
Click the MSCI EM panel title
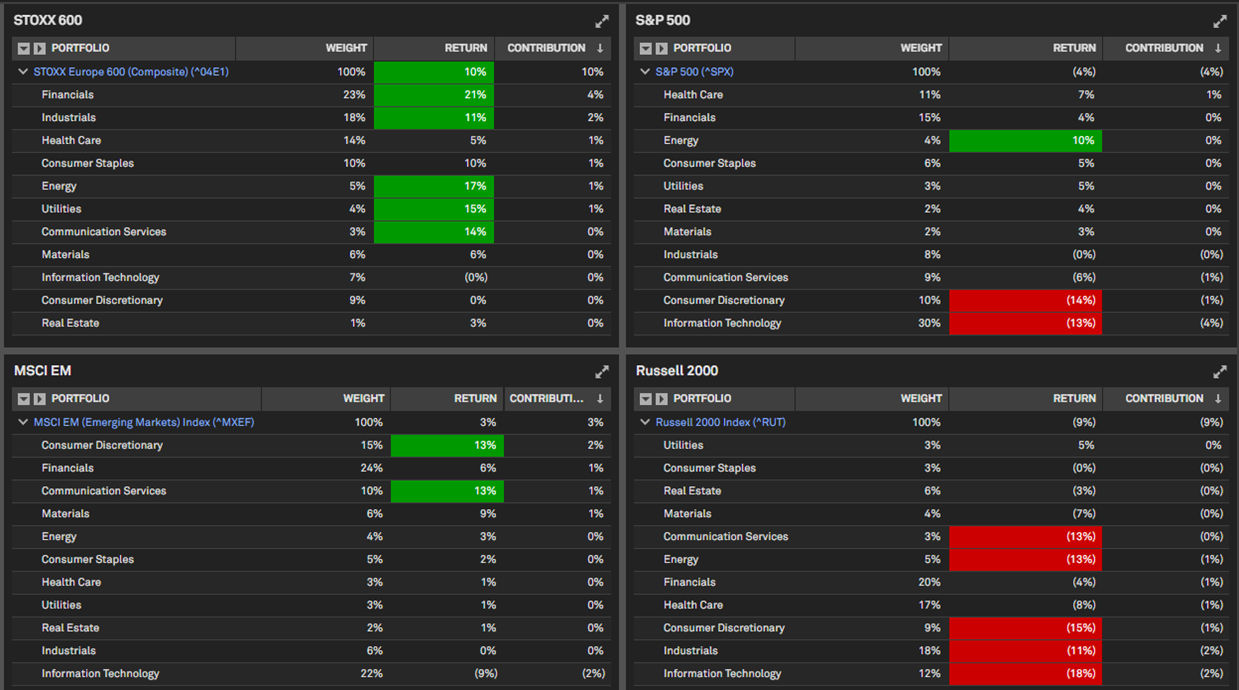(42, 371)
